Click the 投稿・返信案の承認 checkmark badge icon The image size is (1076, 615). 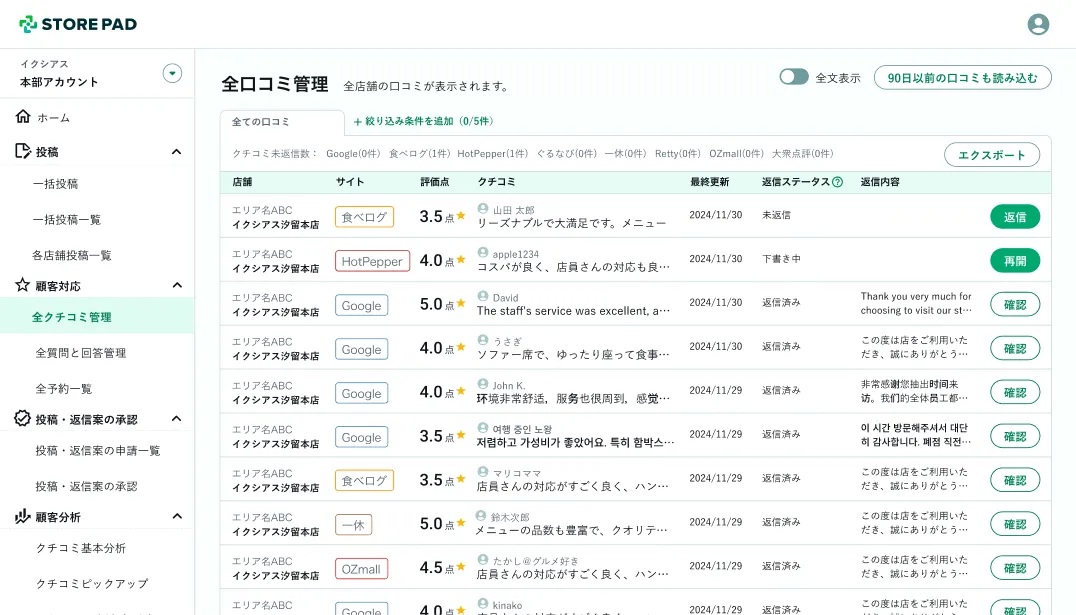coord(23,418)
